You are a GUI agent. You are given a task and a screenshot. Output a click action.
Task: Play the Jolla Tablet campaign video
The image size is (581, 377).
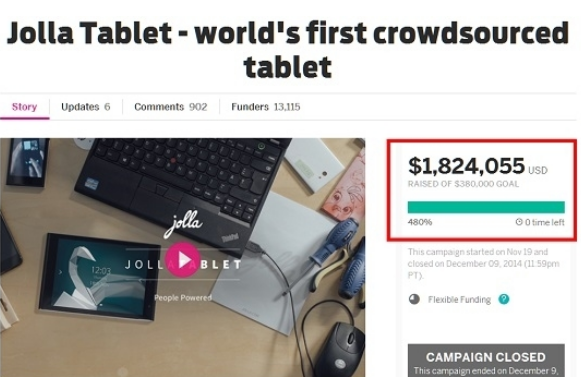point(182,259)
